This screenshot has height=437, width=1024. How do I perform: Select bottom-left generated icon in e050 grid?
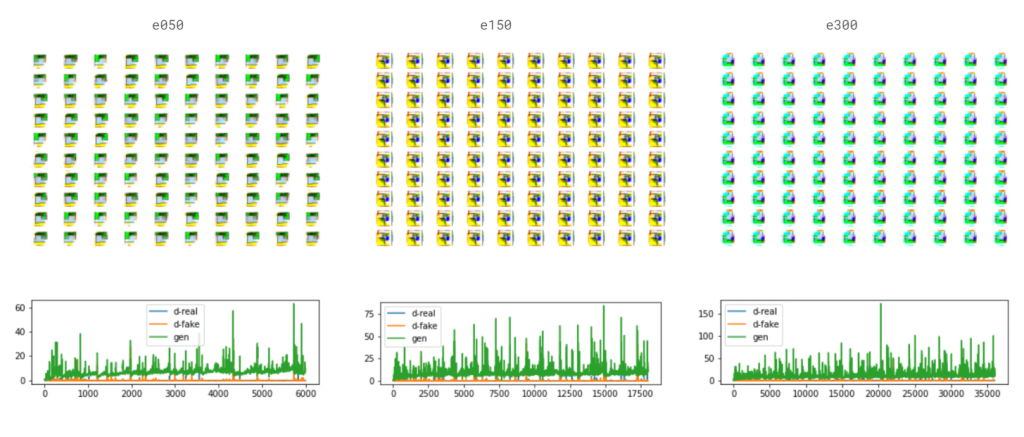(x=40, y=238)
